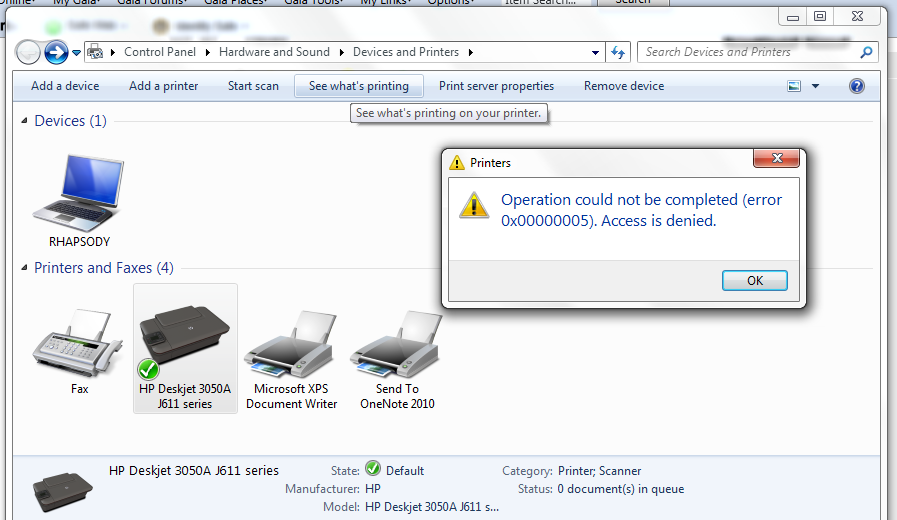Screen dimensions: 897x520
Task: Click the Refresh button beside address bar
Action: [x=618, y=53]
